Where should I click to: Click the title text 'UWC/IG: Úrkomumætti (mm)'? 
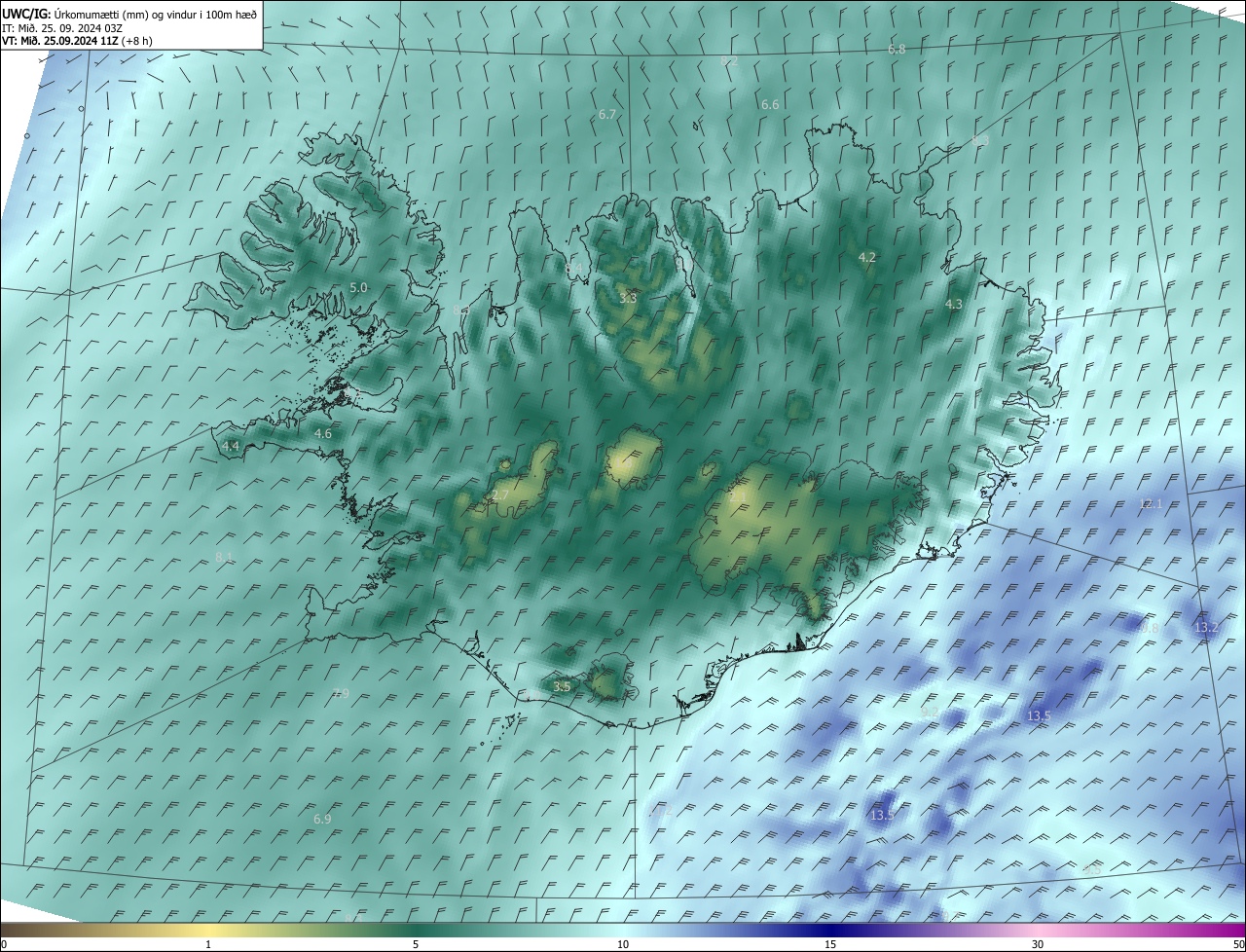(x=74, y=14)
